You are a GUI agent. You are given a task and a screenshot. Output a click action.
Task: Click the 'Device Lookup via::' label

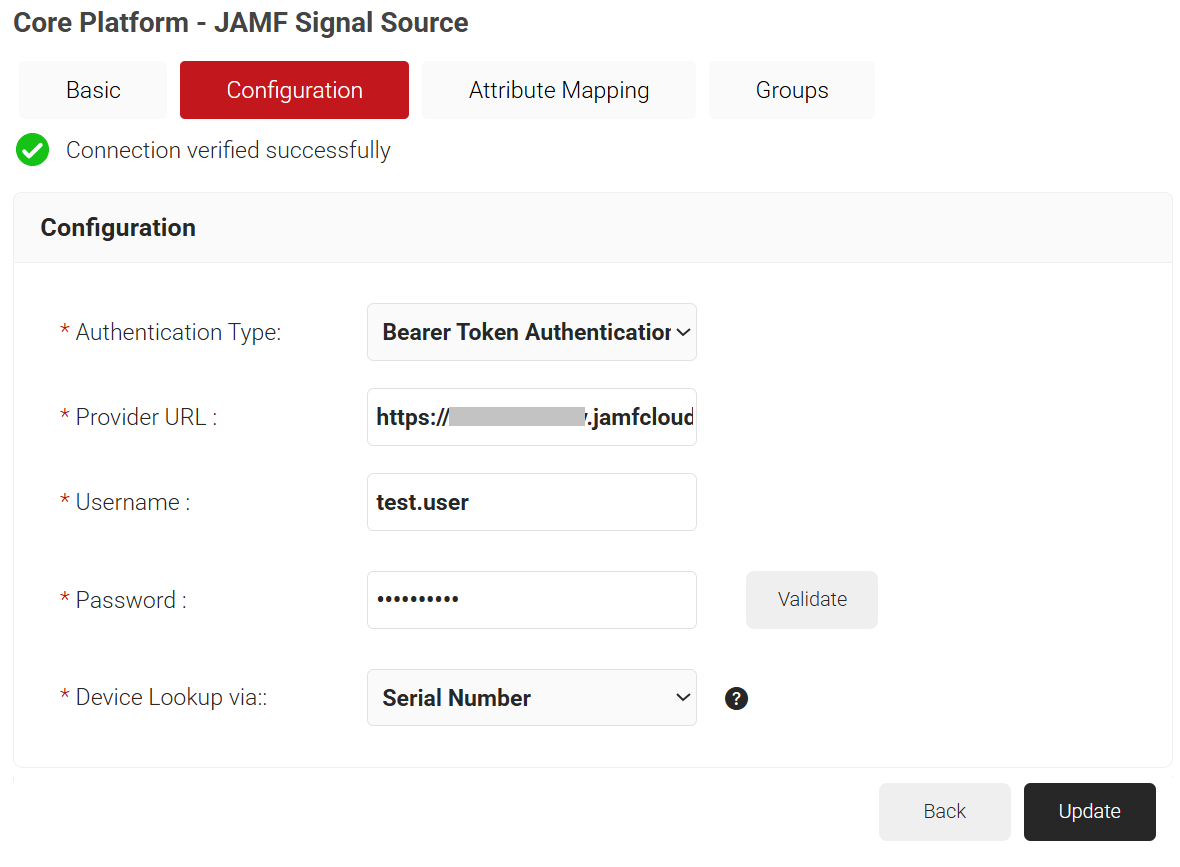(x=172, y=698)
